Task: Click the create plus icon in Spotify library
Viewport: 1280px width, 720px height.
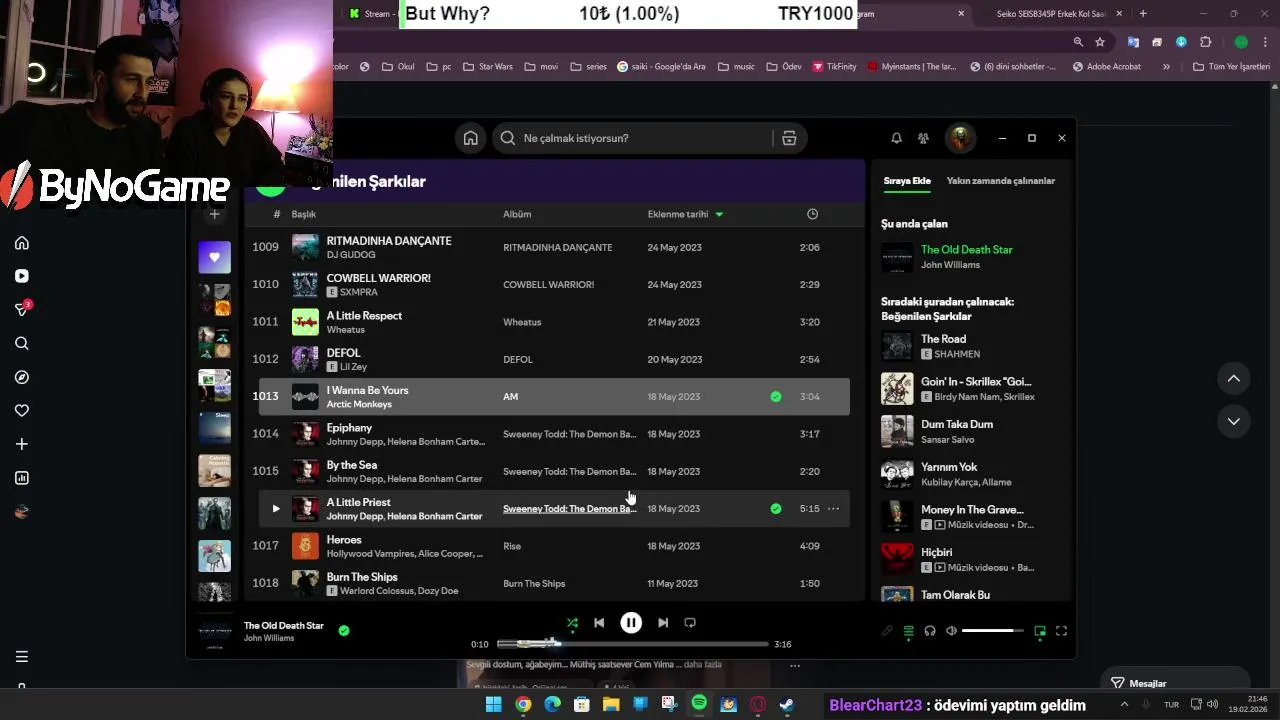Action: [x=214, y=214]
